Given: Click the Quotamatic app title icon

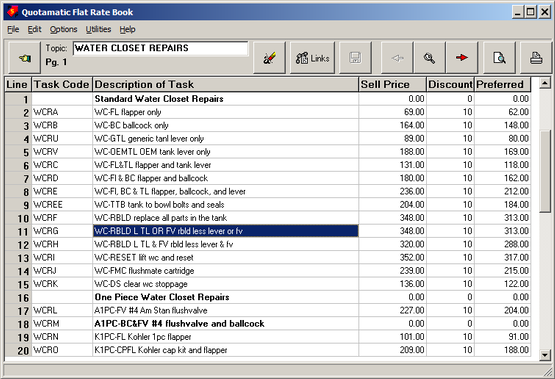Looking at the screenshot, I should tap(12, 12).
